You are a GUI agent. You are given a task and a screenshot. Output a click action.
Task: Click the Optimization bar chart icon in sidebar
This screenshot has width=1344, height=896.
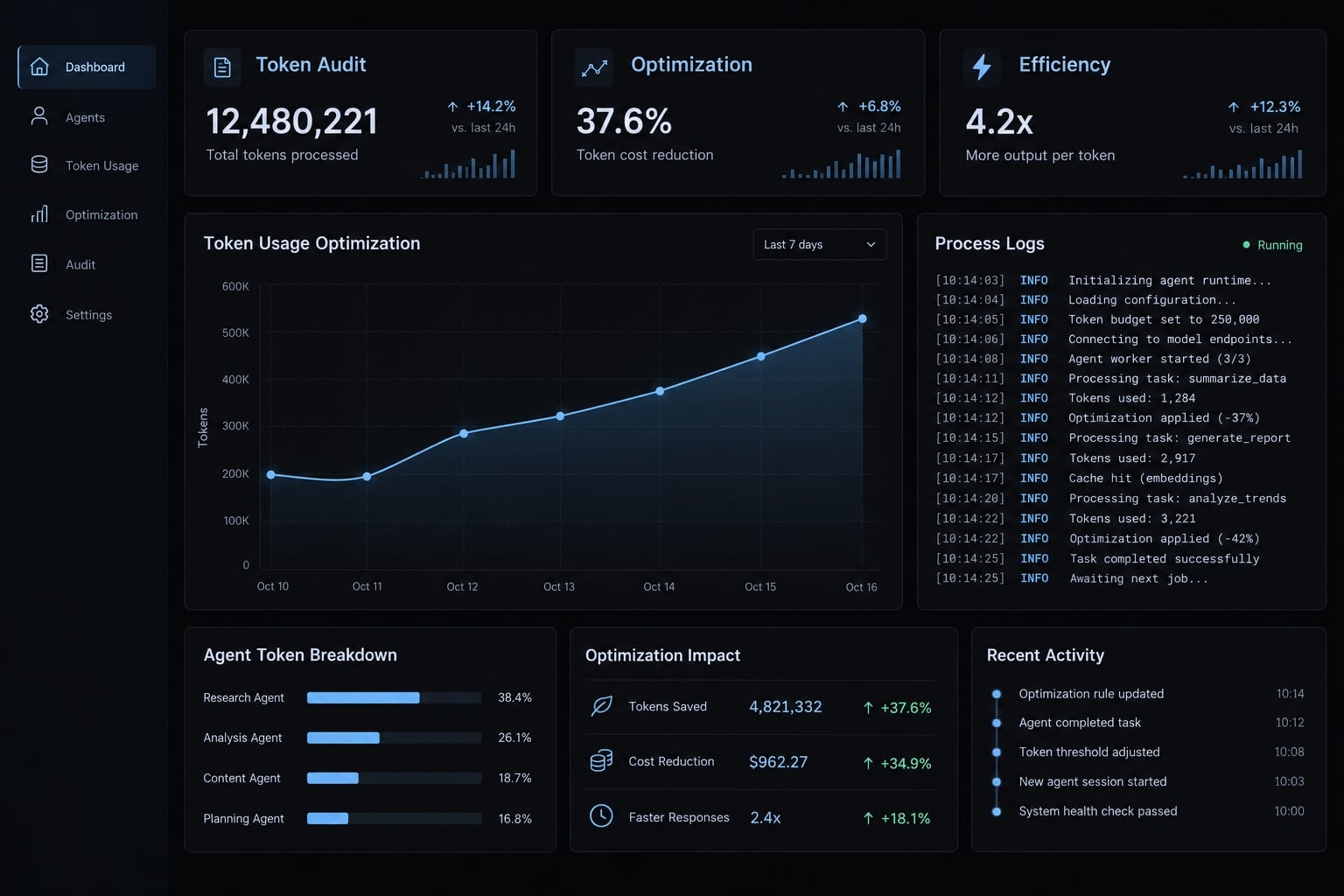pos(39,214)
